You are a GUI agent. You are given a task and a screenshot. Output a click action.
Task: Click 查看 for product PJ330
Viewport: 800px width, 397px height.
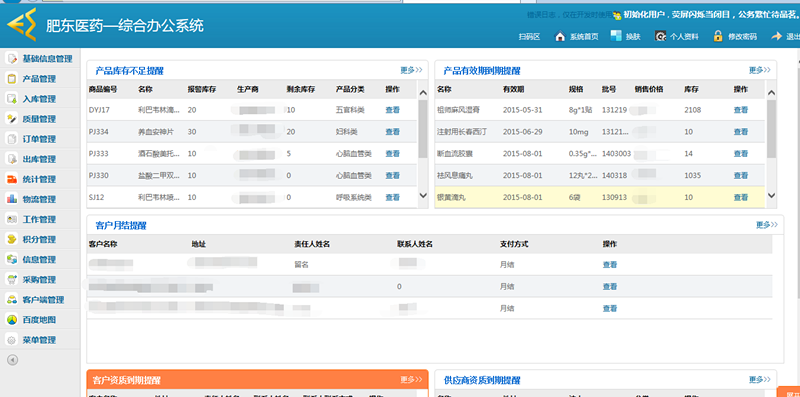[x=392, y=176]
